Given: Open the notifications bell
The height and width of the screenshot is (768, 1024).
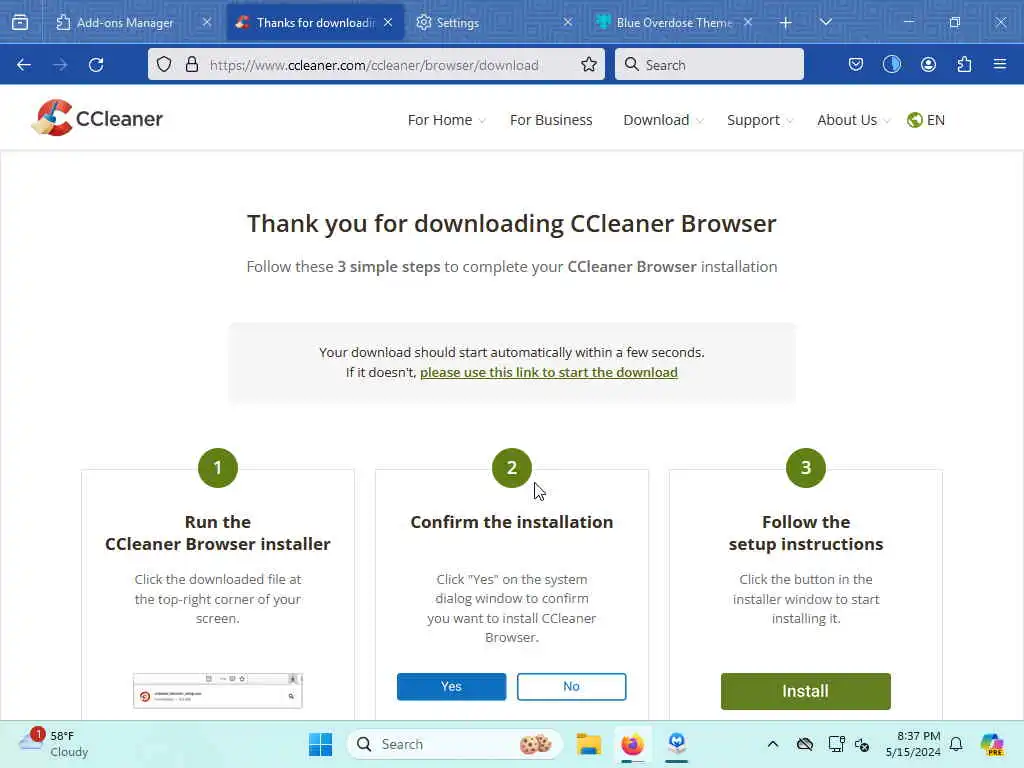Looking at the screenshot, I should 956,744.
